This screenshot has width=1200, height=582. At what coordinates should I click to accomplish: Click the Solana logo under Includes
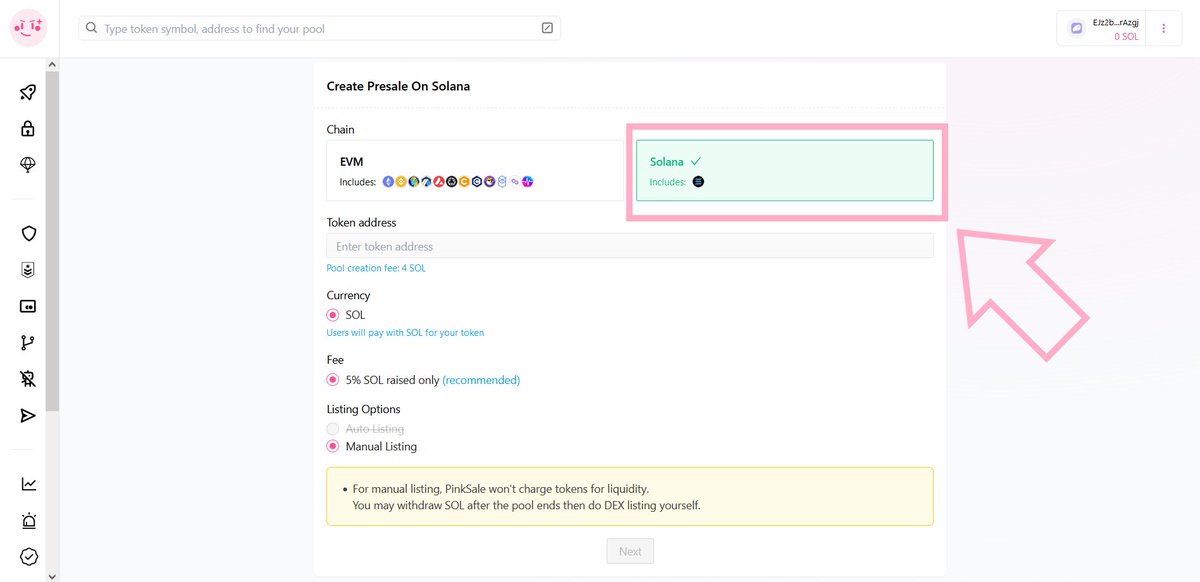click(698, 182)
